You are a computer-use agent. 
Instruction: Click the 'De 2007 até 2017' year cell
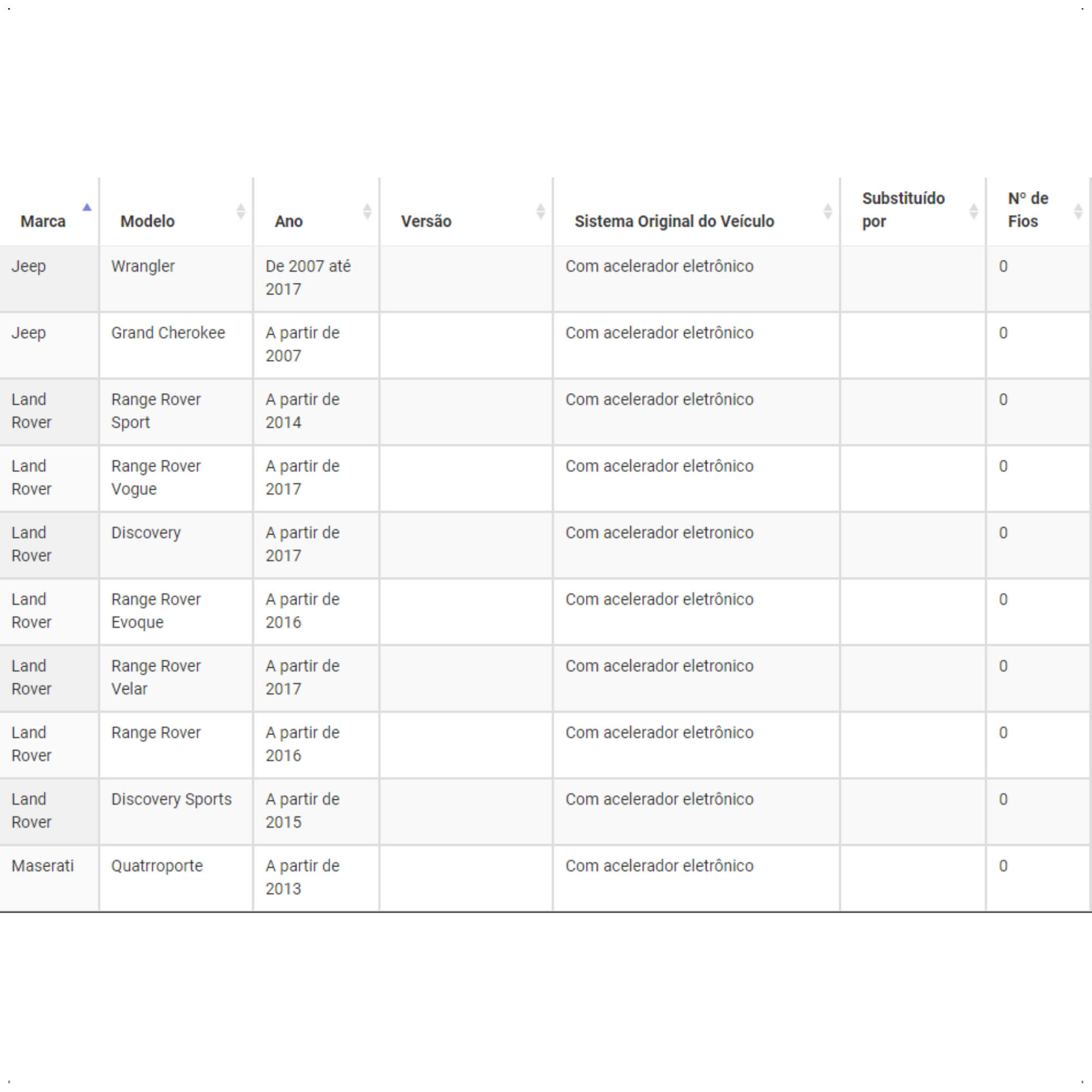(x=317, y=278)
